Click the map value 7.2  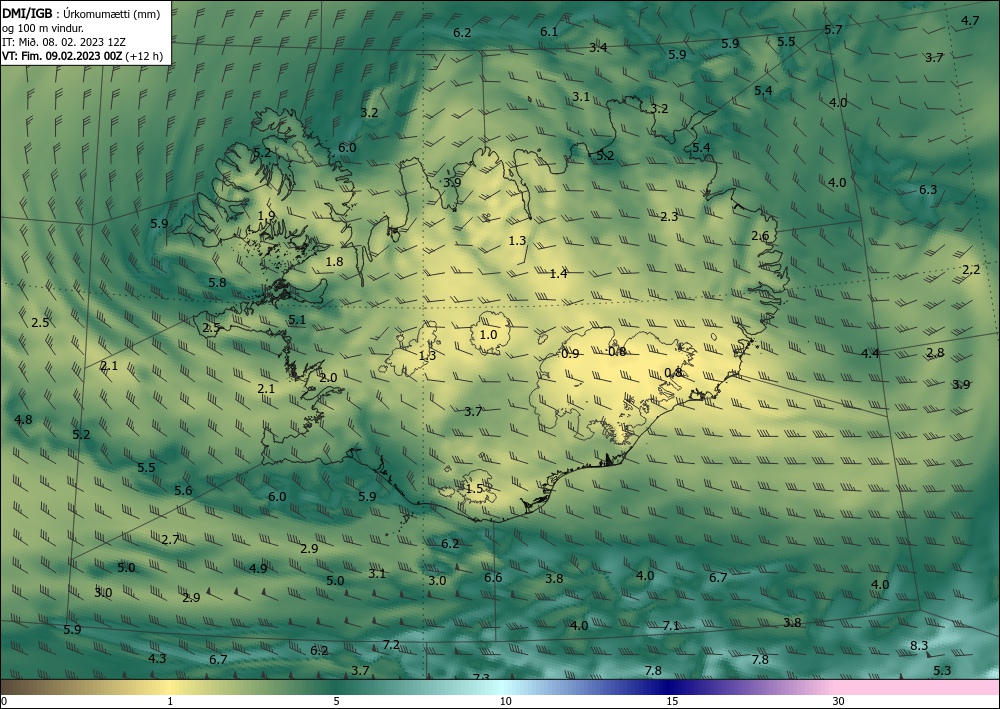pos(391,645)
